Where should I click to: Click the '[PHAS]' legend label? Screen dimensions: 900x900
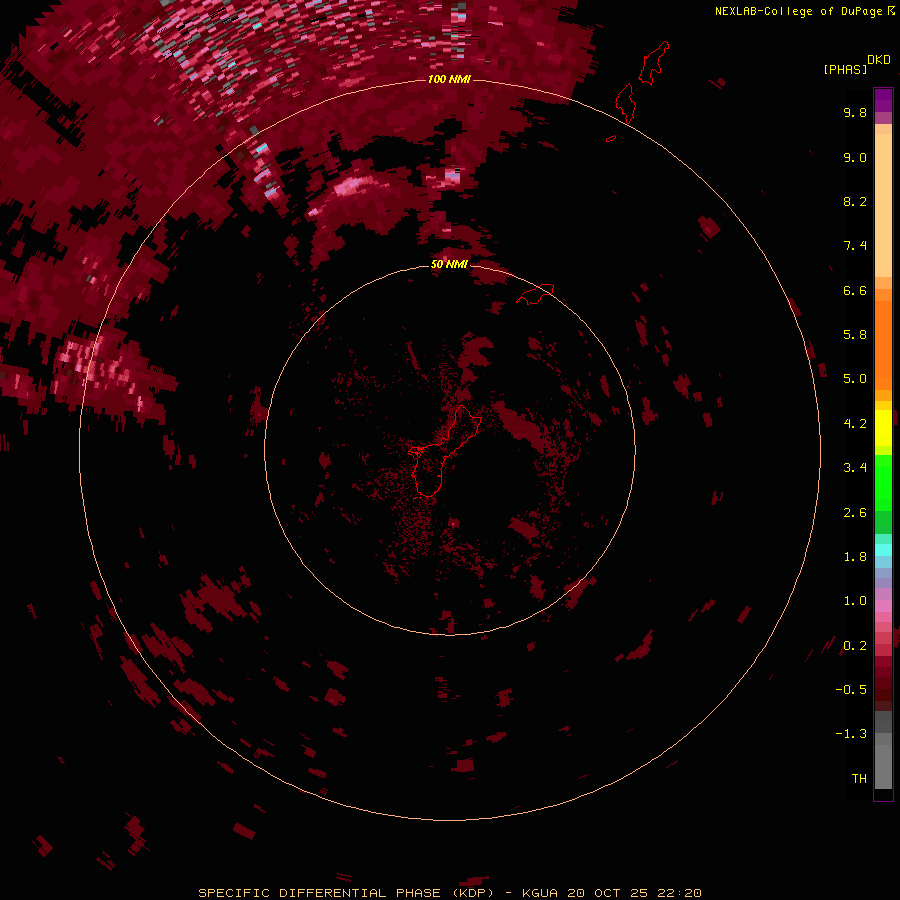coord(845,70)
